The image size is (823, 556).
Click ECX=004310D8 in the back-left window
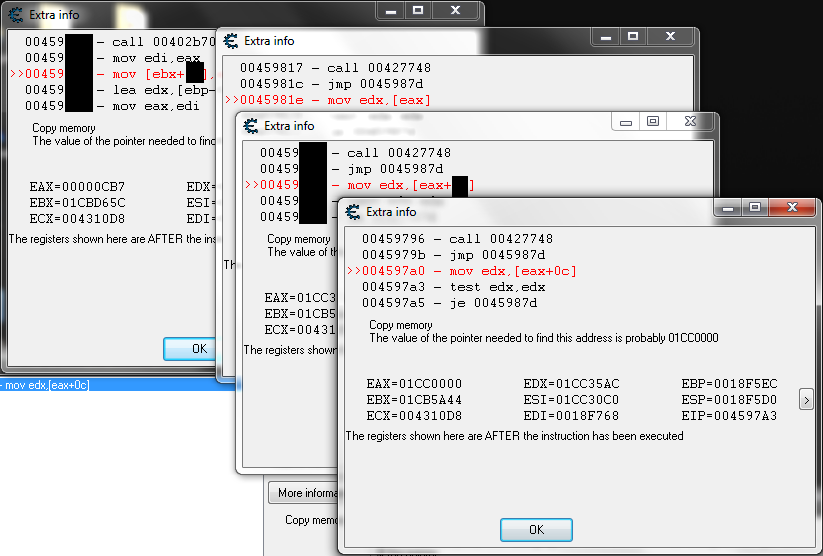[x=77, y=219]
